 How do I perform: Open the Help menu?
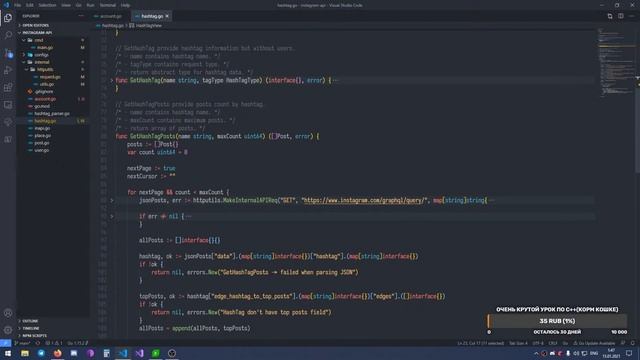click(125, 5)
